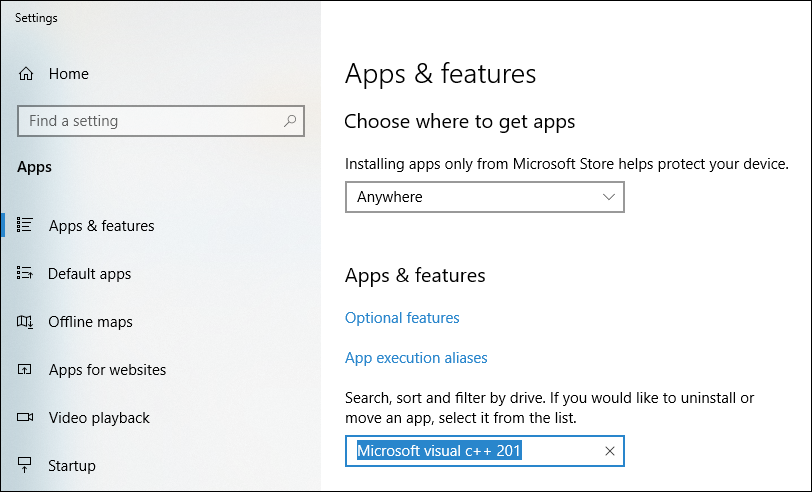Viewport: 812px width, 492px height.
Task: Click the chevron arrow on the Anywhere combo box
Action: click(x=609, y=197)
